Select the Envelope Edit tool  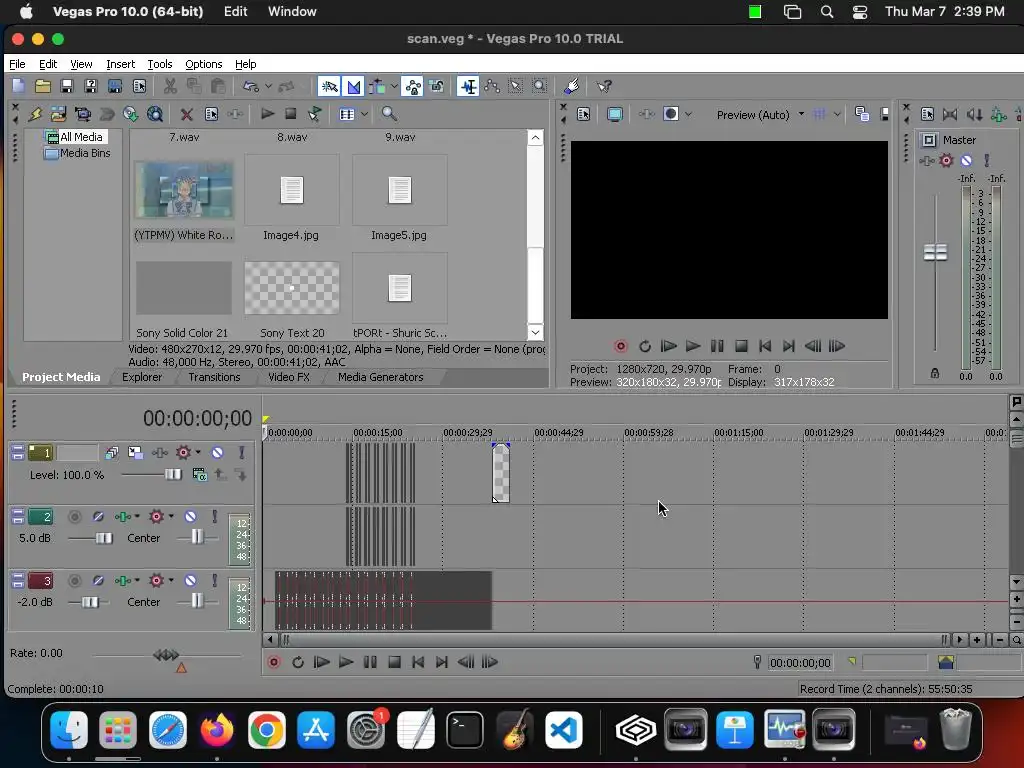click(492, 86)
